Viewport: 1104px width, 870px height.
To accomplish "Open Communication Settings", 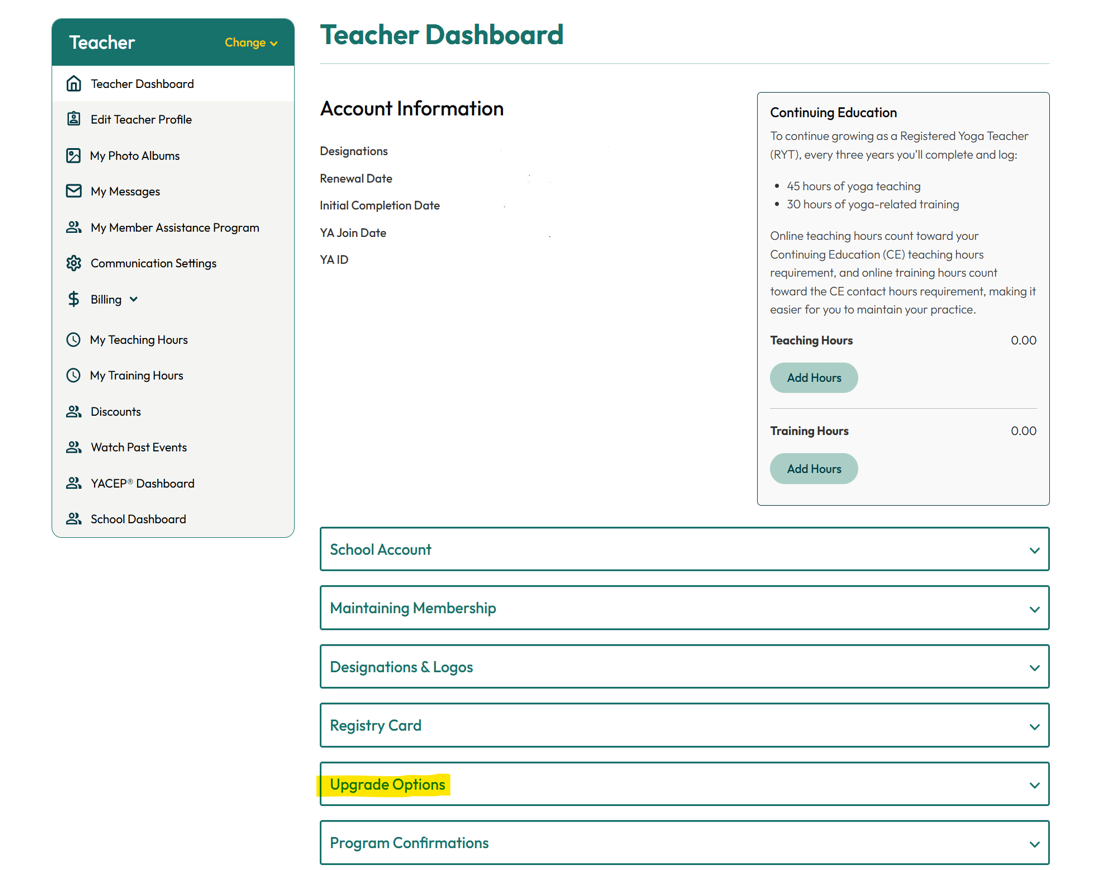I will (x=173, y=263).
